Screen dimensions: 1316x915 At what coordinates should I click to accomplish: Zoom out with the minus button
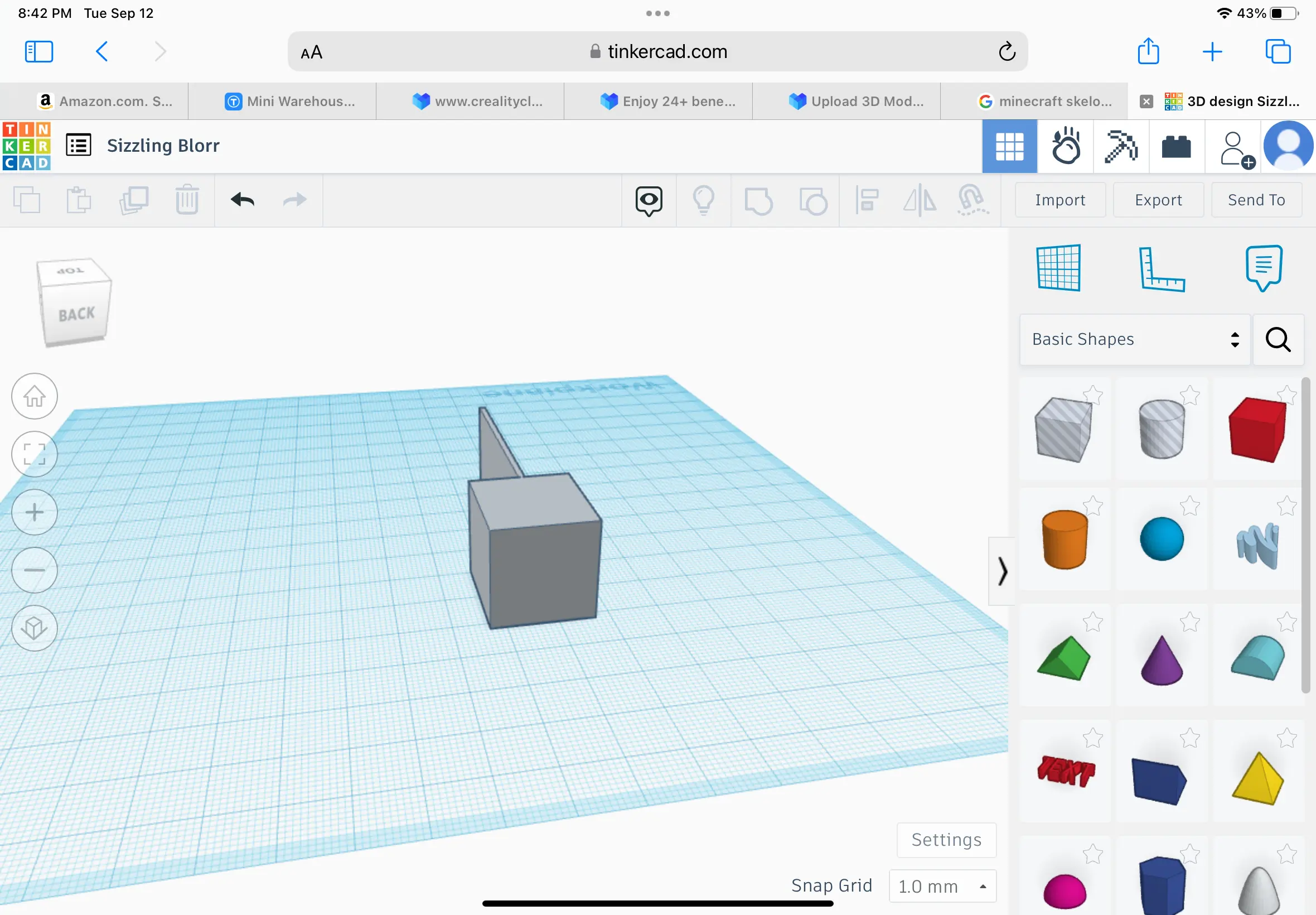(x=35, y=570)
